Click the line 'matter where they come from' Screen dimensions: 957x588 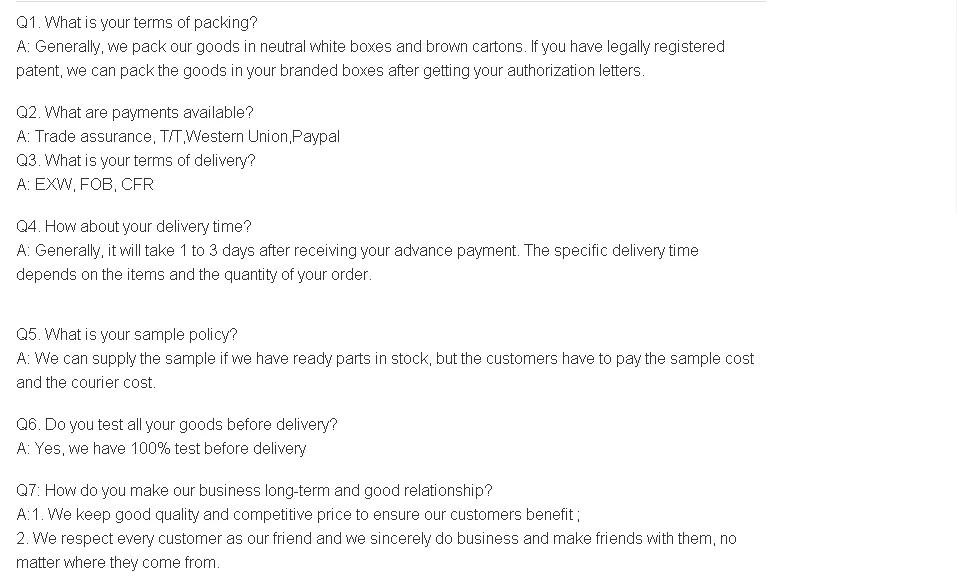click(x=117, y=562)
